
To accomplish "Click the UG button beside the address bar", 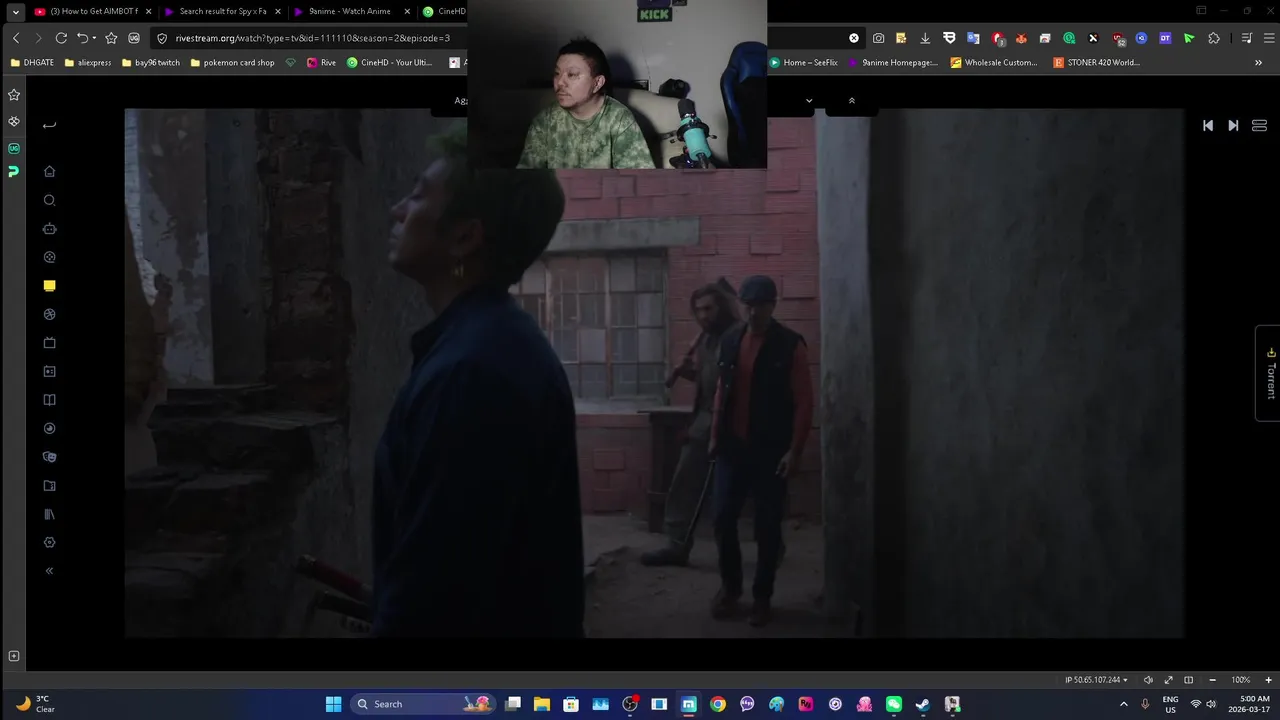I will [x=134, y=38].
